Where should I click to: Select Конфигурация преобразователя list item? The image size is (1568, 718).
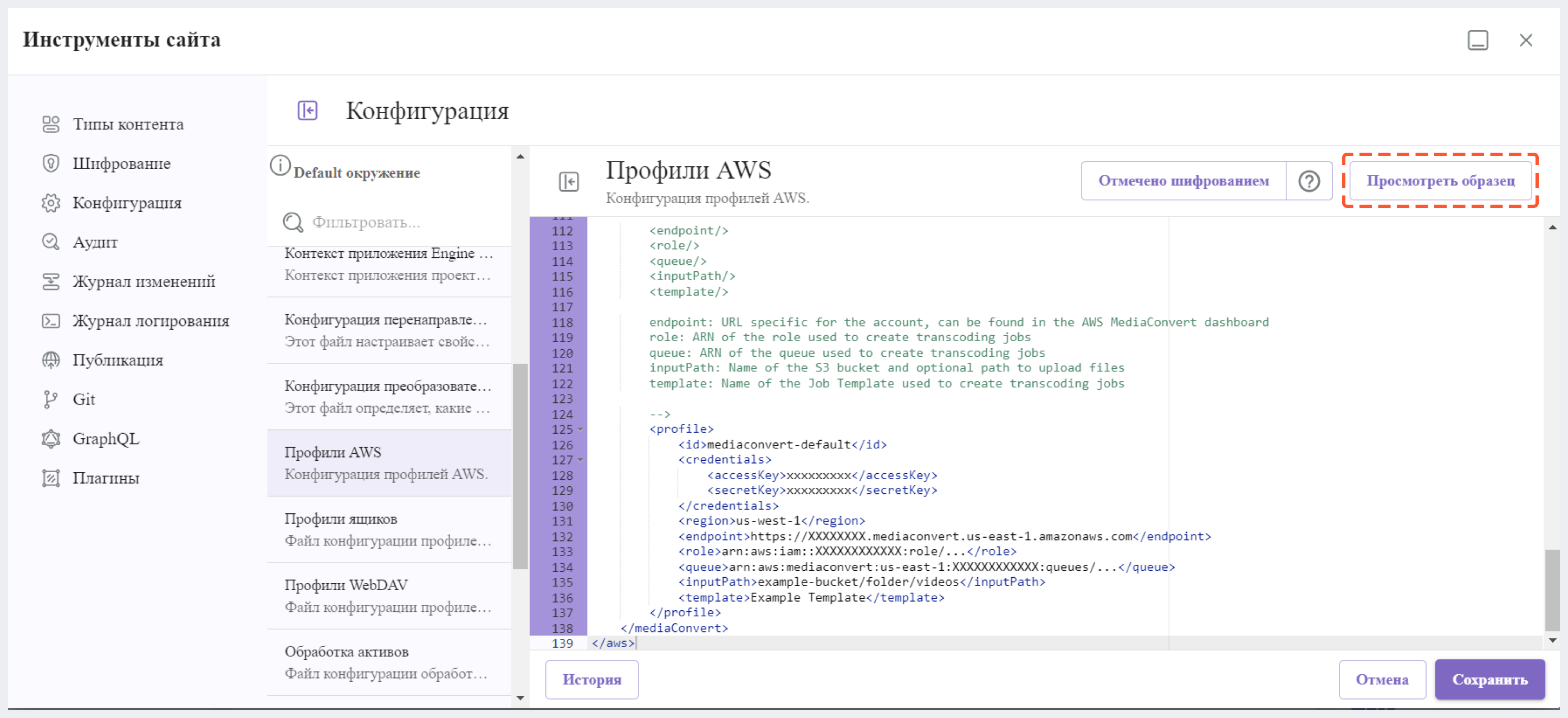click(x=389, y=397)
